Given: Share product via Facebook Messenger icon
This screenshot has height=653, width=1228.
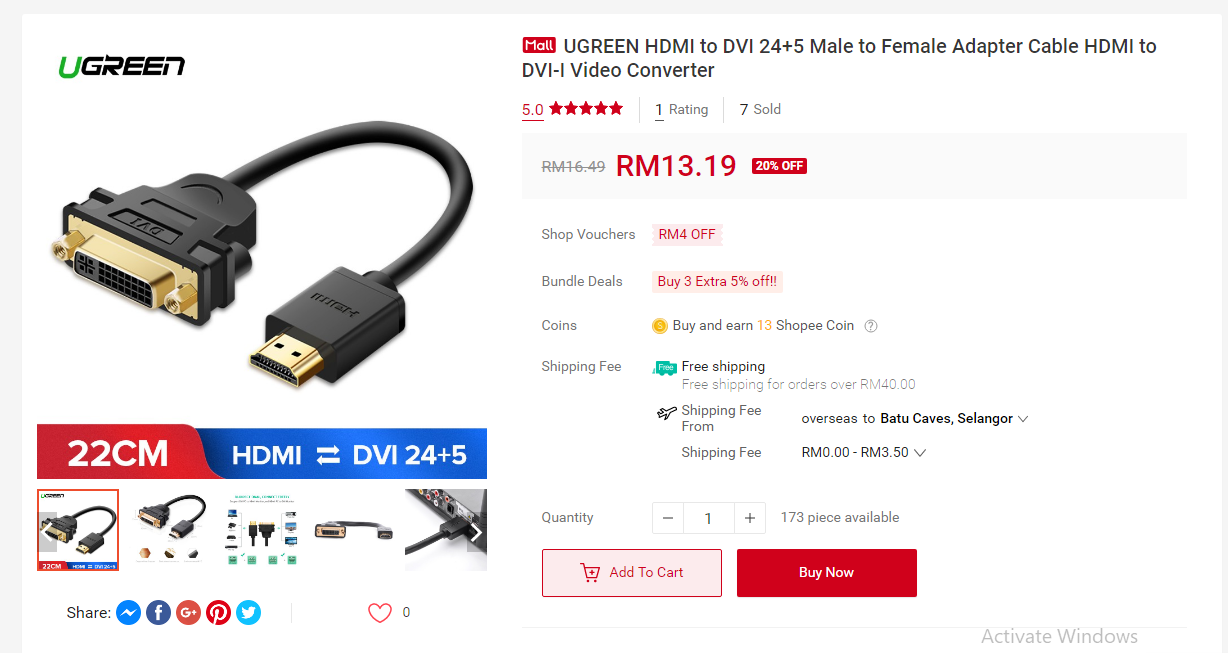Looking at the screenshot, I should point(128,612).
